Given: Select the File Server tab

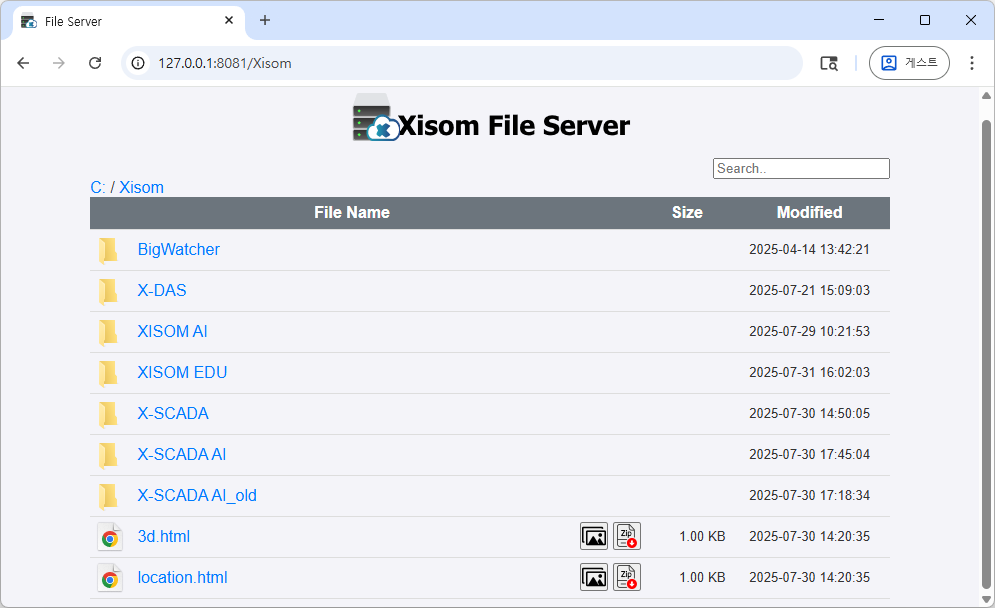Looking at the screenshot, I should pos(128,21).
